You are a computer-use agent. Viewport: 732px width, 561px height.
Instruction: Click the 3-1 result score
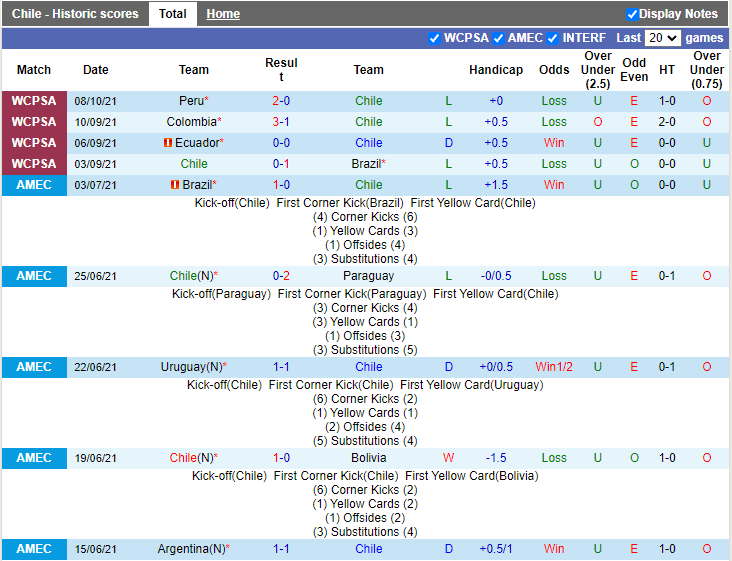click(281, 122)
